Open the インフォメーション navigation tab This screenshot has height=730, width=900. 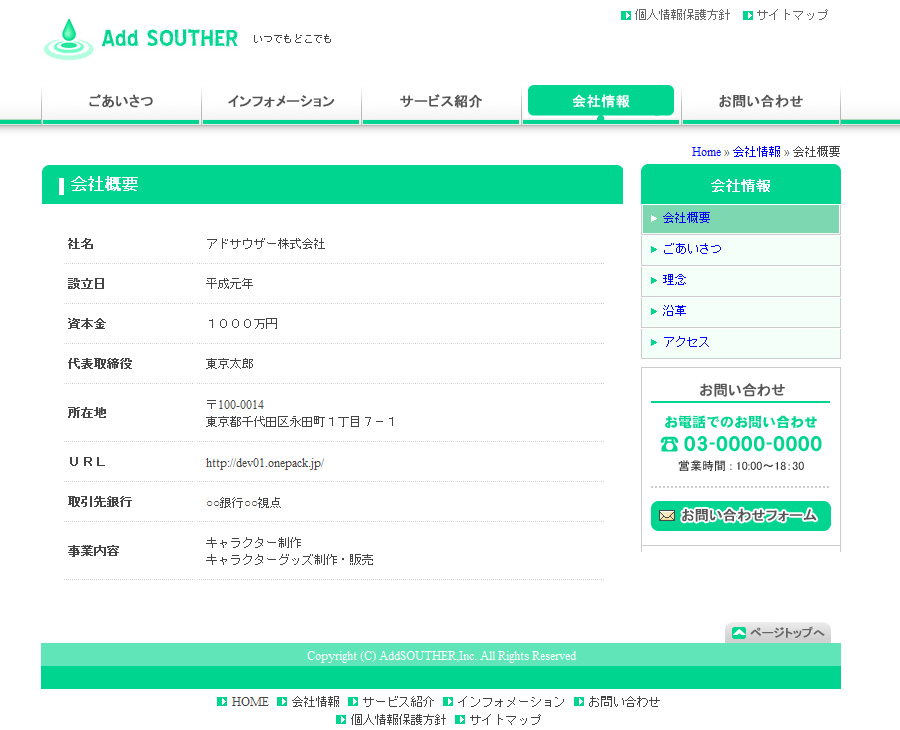click(281, 102)
